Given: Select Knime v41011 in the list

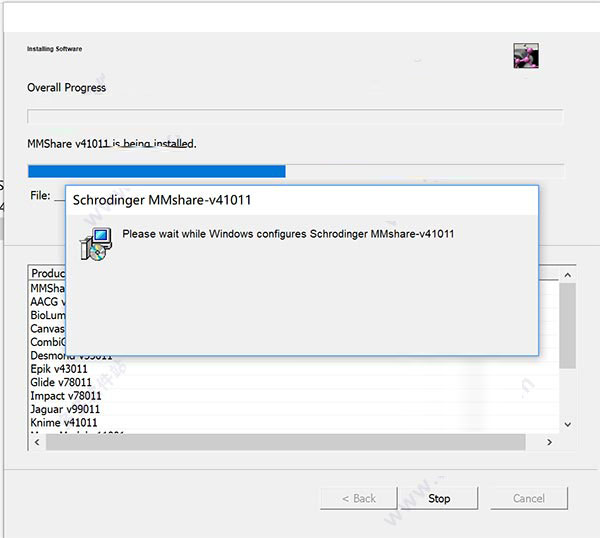Looking at the screenshot, I should (64, 422).
